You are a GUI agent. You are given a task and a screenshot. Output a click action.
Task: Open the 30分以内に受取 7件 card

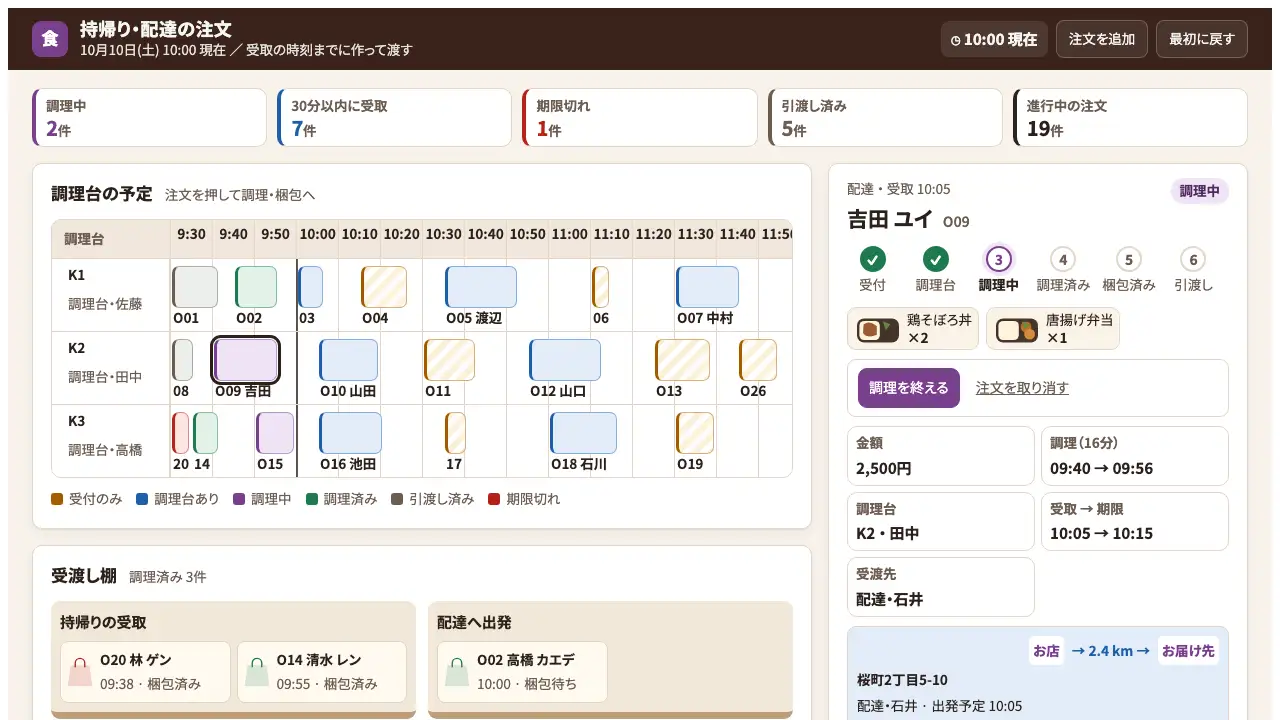(394, 118)
